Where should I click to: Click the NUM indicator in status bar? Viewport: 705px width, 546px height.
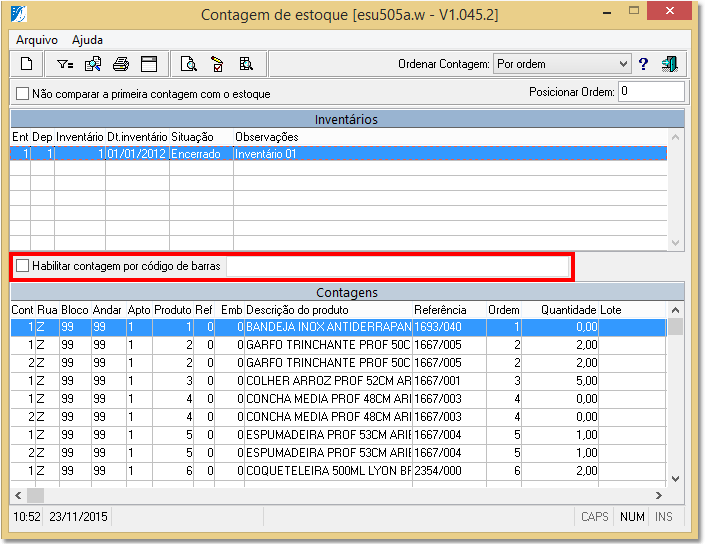[632, 517]
